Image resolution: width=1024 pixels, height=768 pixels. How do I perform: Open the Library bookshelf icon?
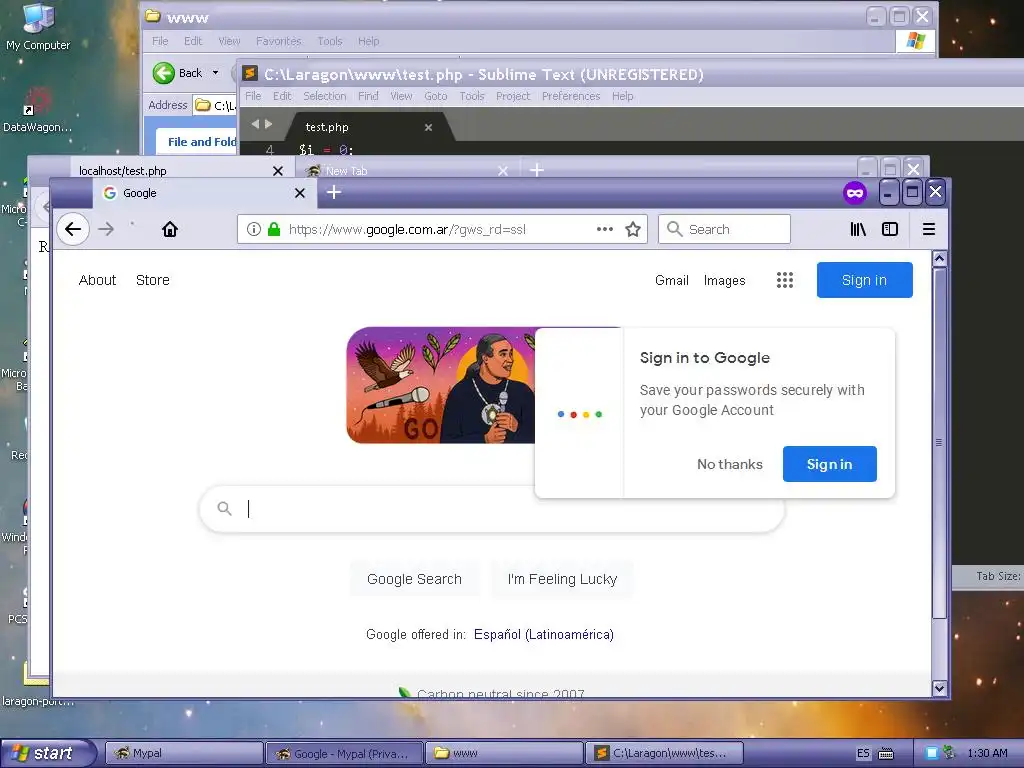(x=857, y=229)
